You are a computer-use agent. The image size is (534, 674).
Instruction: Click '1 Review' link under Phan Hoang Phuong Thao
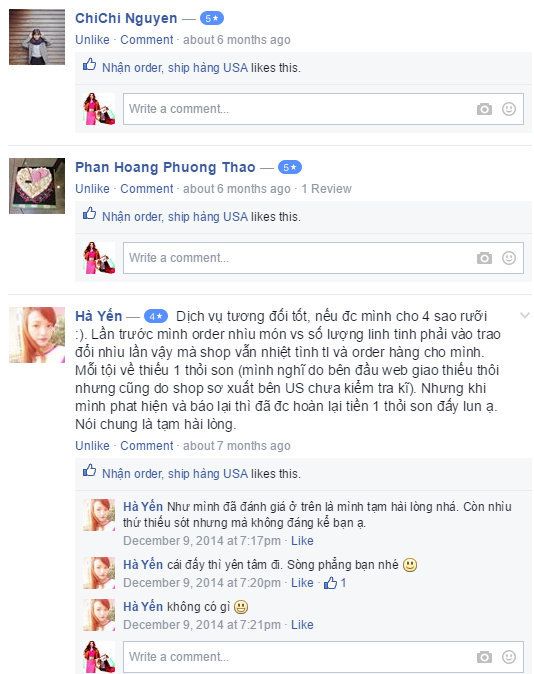[326, 189]
